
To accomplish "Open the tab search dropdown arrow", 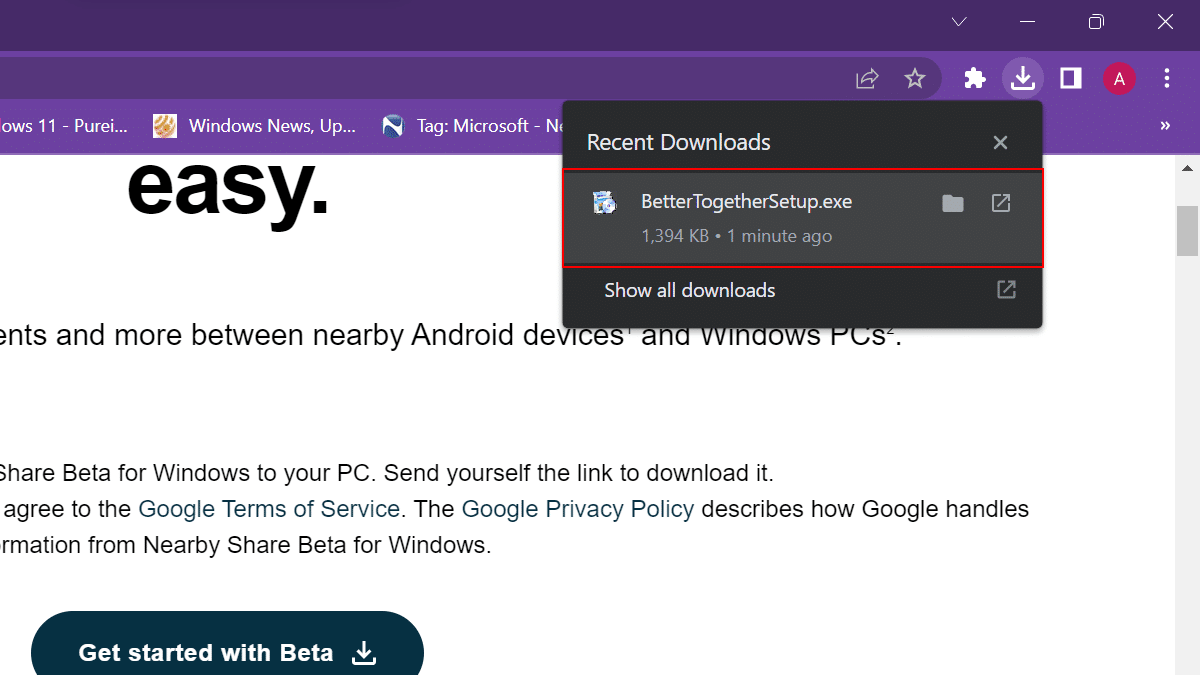I will pyautogui.click(x=959, y=21).
